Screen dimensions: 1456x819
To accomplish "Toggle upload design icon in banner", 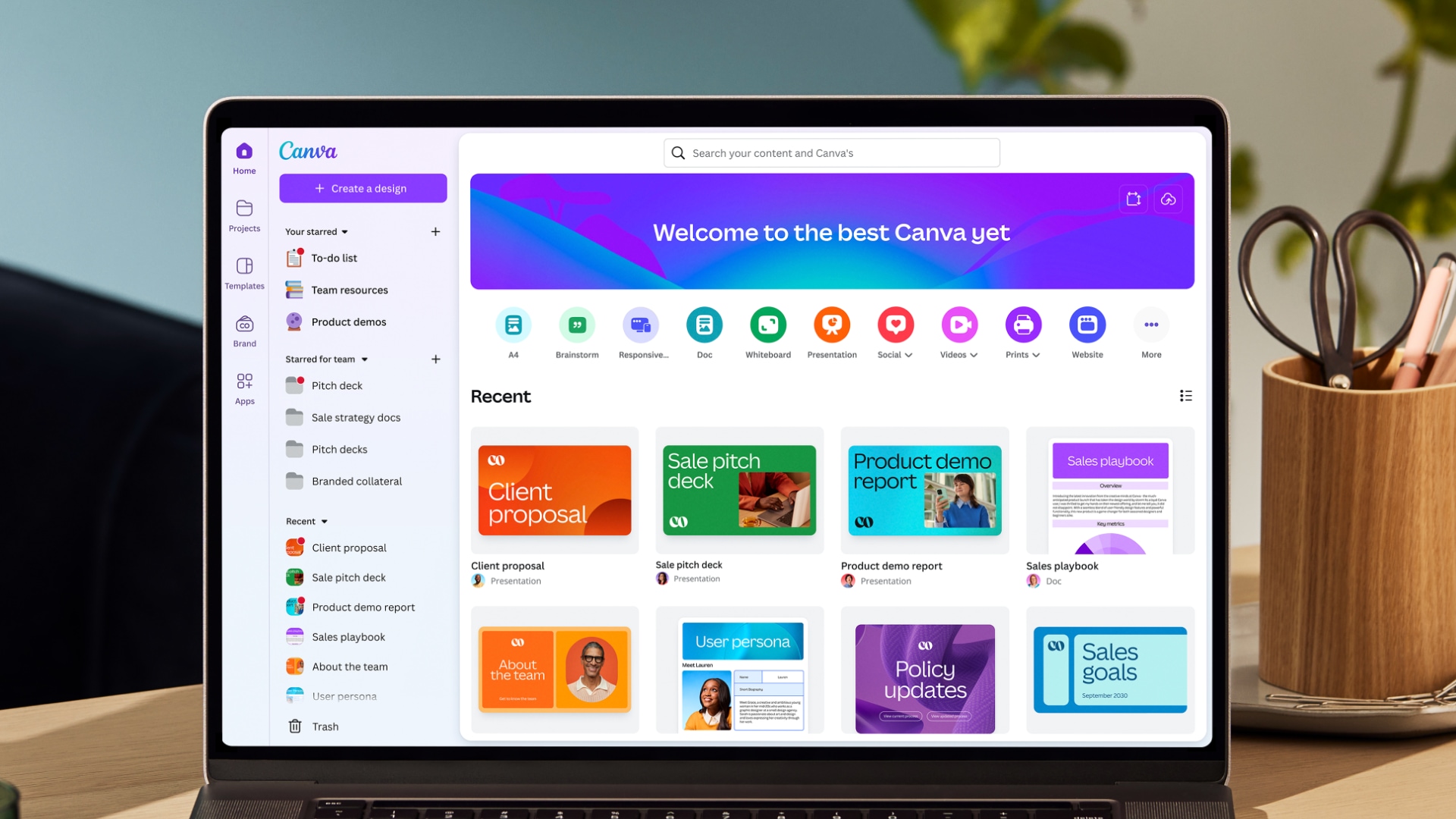I will pyautogui.click(x=1166, y=198).
